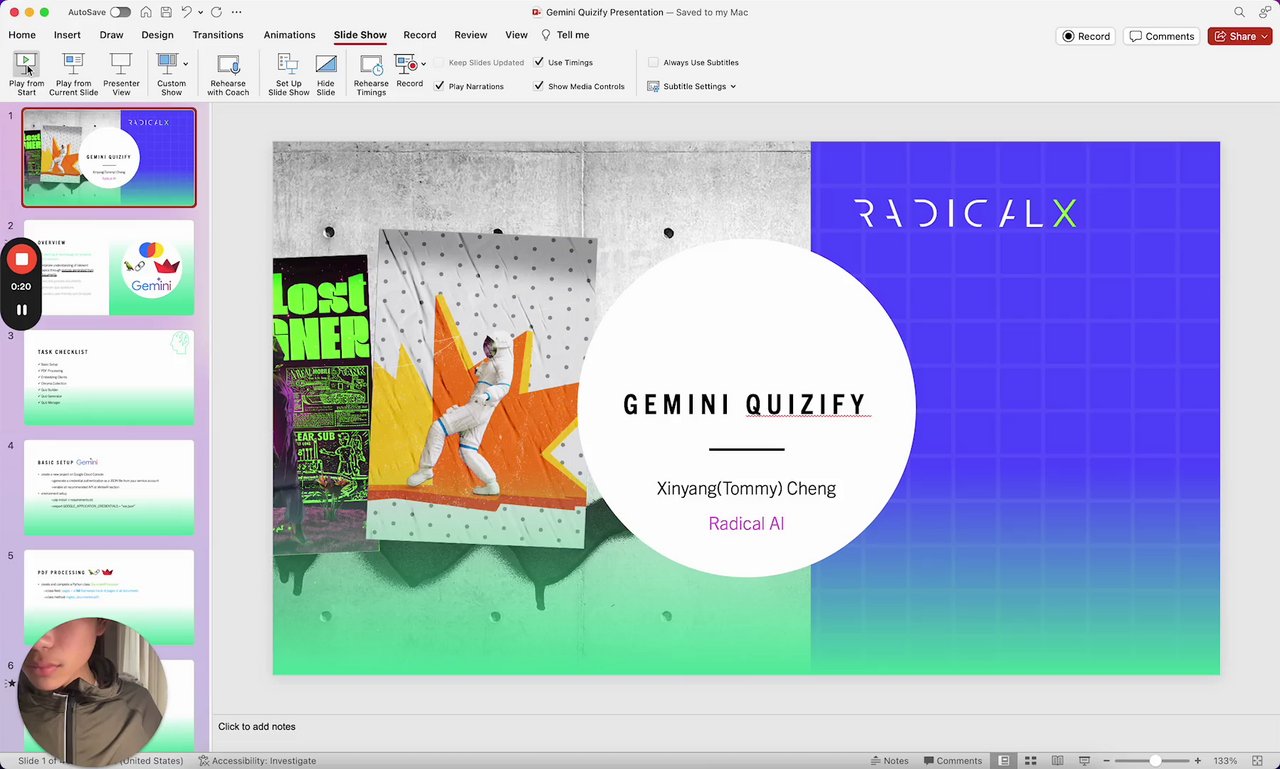Open the more options ellipsis in title bar
Screen dimensions: 1280x769
pyautogui.click(x=236, y=12)
